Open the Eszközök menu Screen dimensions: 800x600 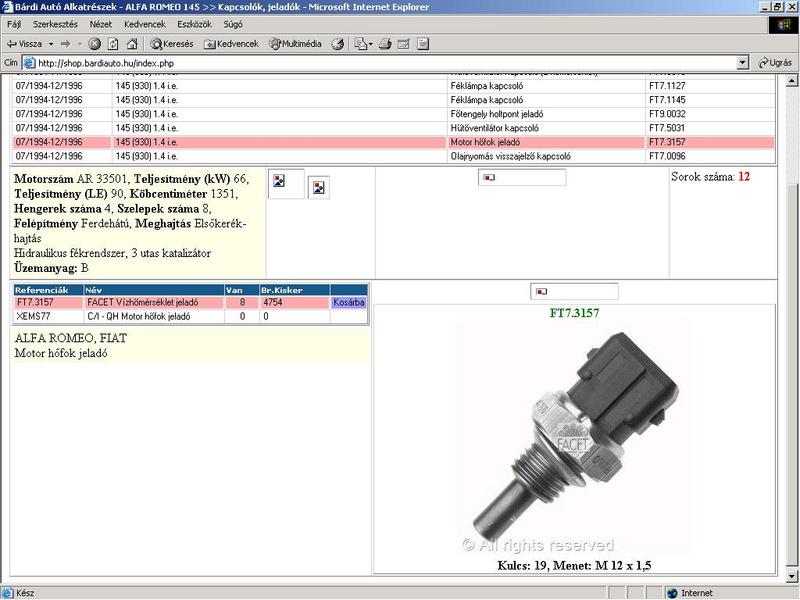point(193,23)
